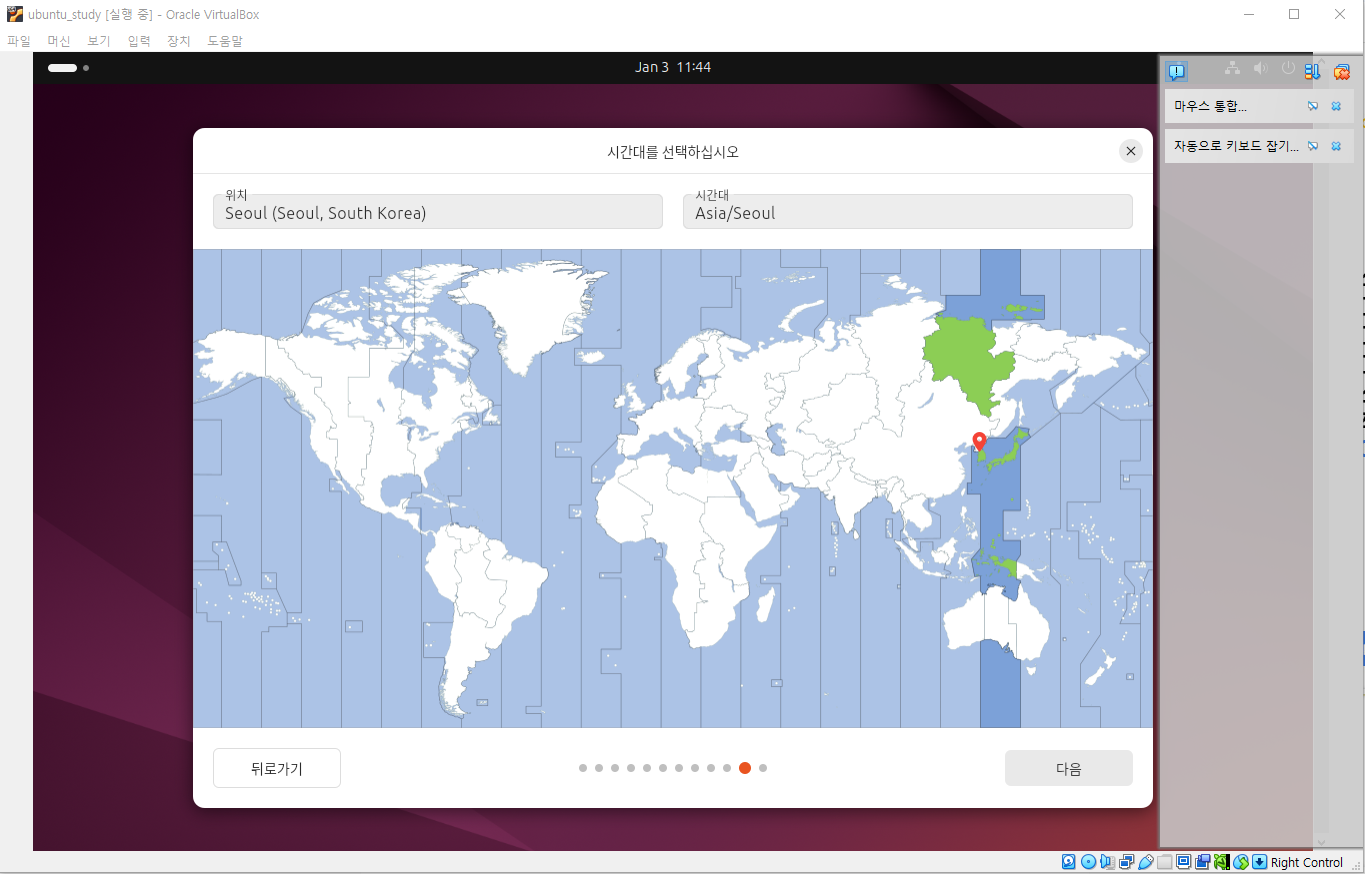This screenshot has height=874, width=1365.
Task: Open the 머신 menu
Action: click(x=59, y=41)
